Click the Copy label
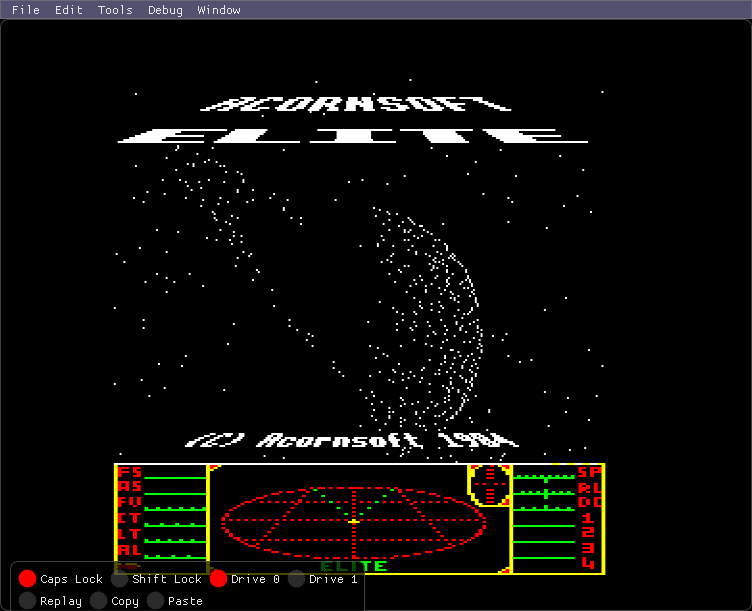Viewport: 752px width, 611px height. coord(125,601)
